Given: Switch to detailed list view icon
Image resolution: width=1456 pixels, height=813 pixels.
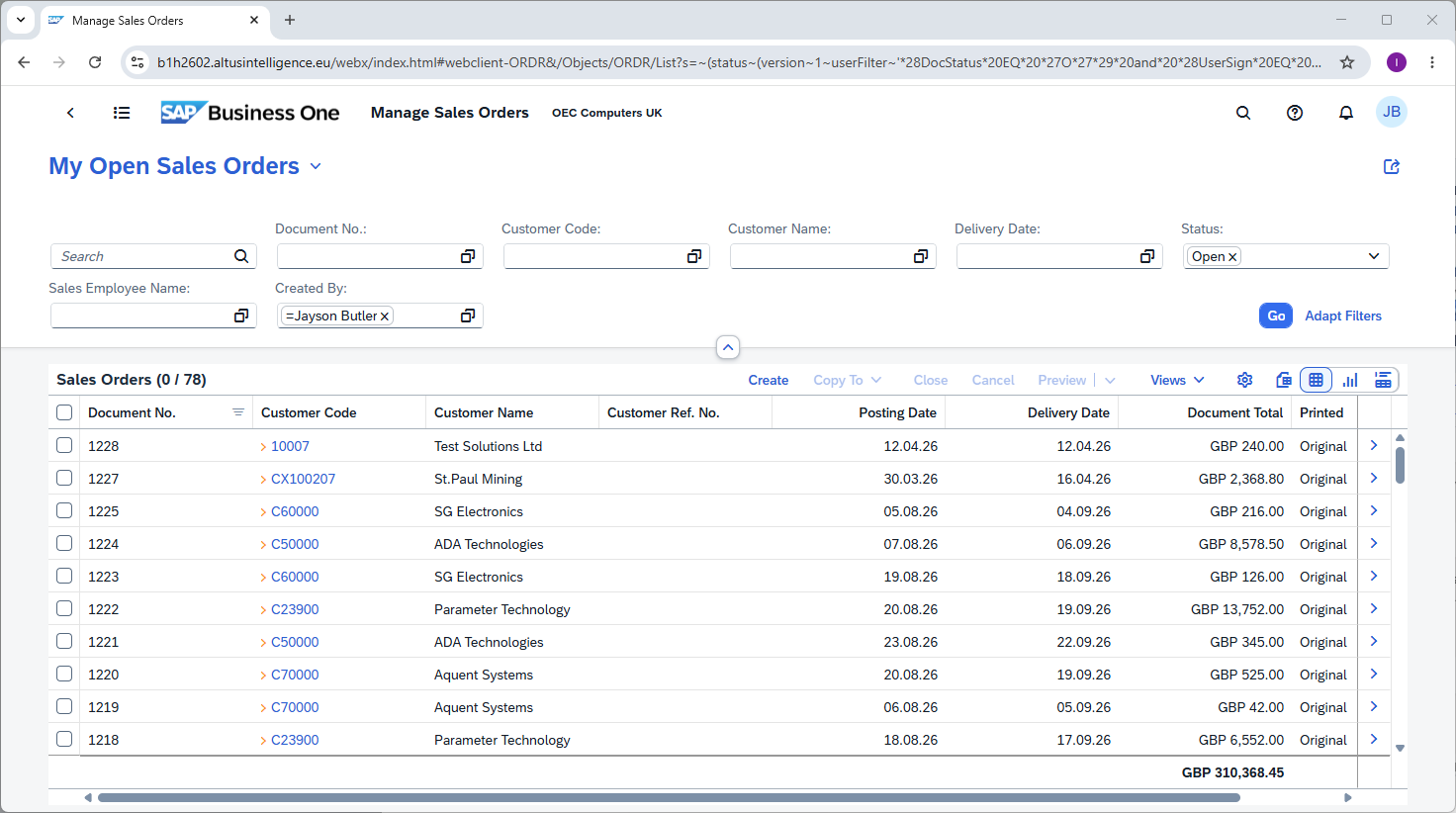Looking at the screenshot, I should (x=1383, y=380).
